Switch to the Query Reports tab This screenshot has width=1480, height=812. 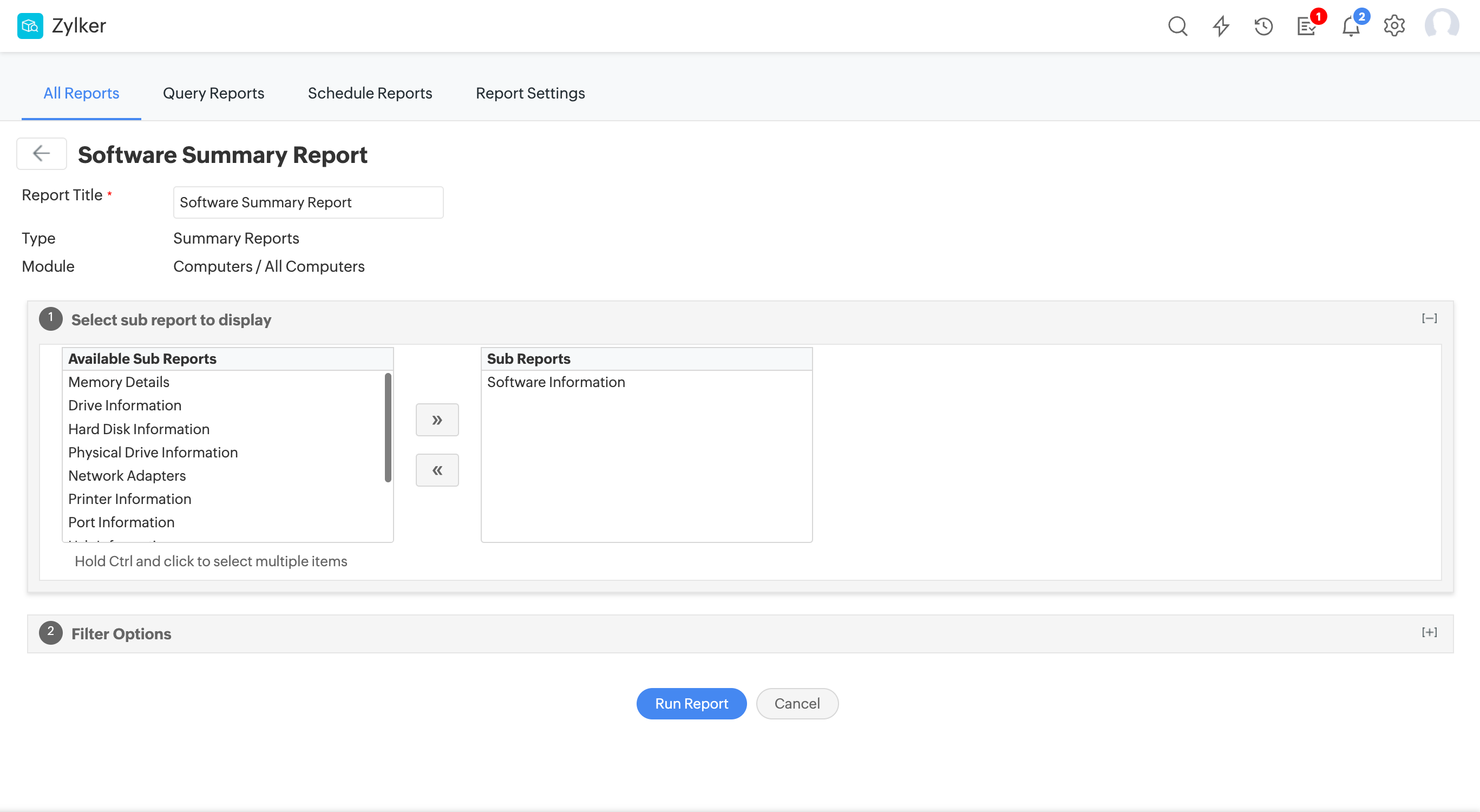[x=213, y=93]
